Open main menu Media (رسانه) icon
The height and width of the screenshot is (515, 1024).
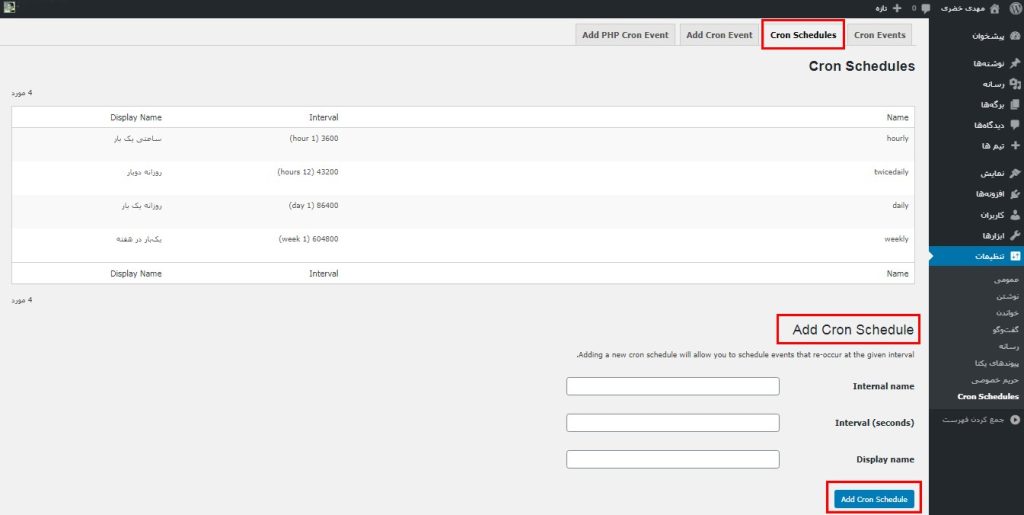coord(1014,84)
